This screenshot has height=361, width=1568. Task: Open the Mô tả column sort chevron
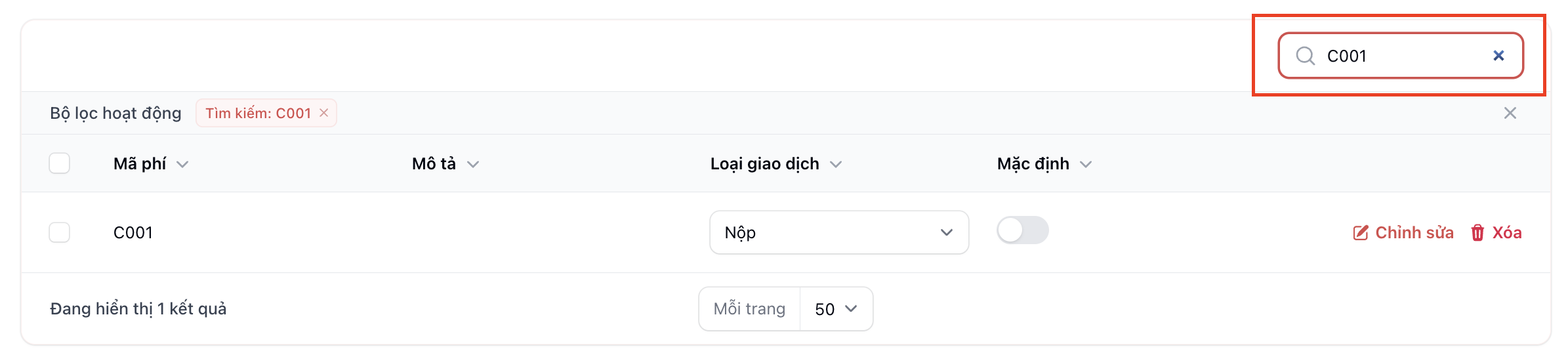[473, 164]
